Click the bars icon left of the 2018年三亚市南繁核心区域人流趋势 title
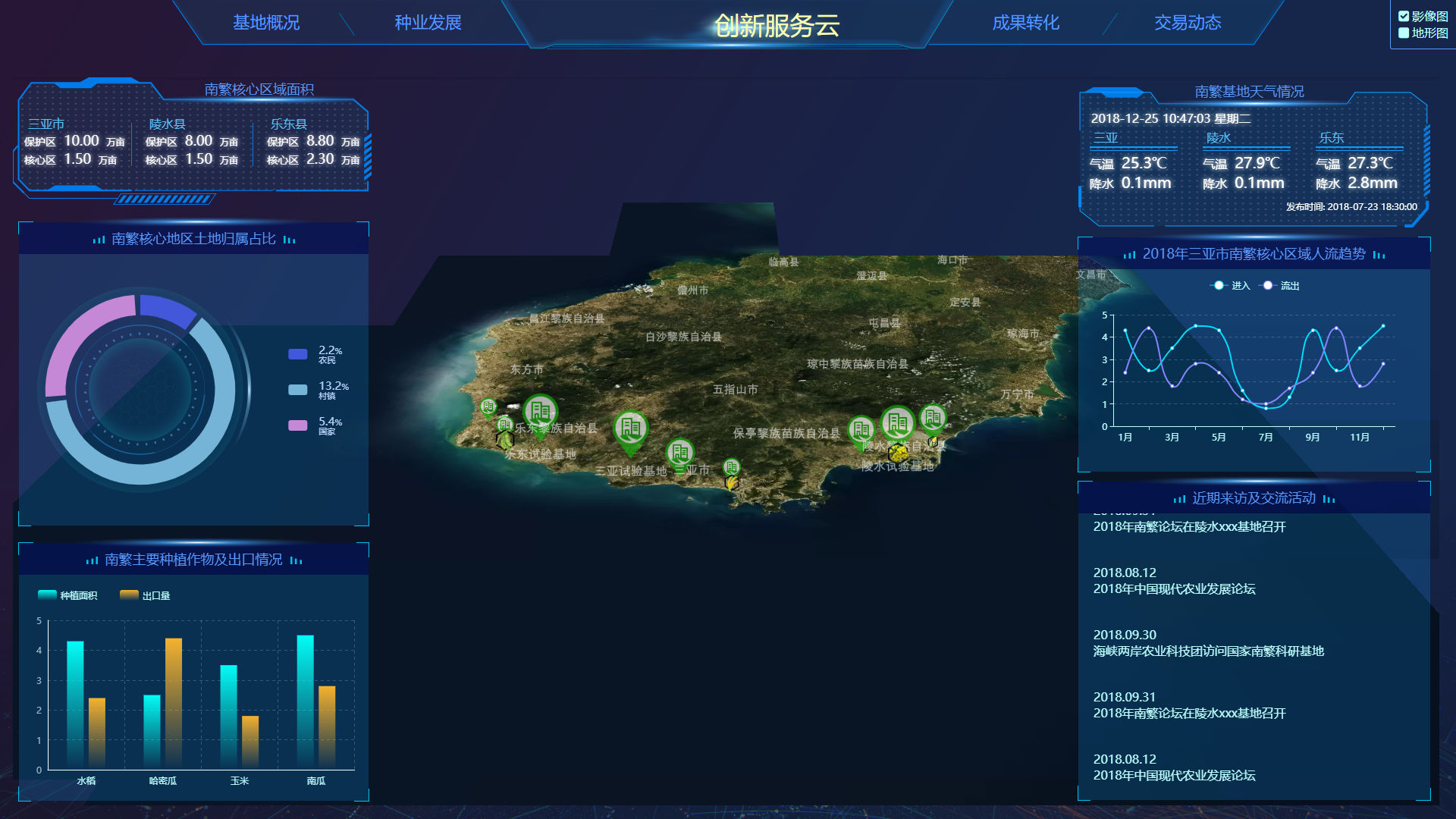Screen dimensions: 1456x819 pyautogui.click(x=1129, y=255)
